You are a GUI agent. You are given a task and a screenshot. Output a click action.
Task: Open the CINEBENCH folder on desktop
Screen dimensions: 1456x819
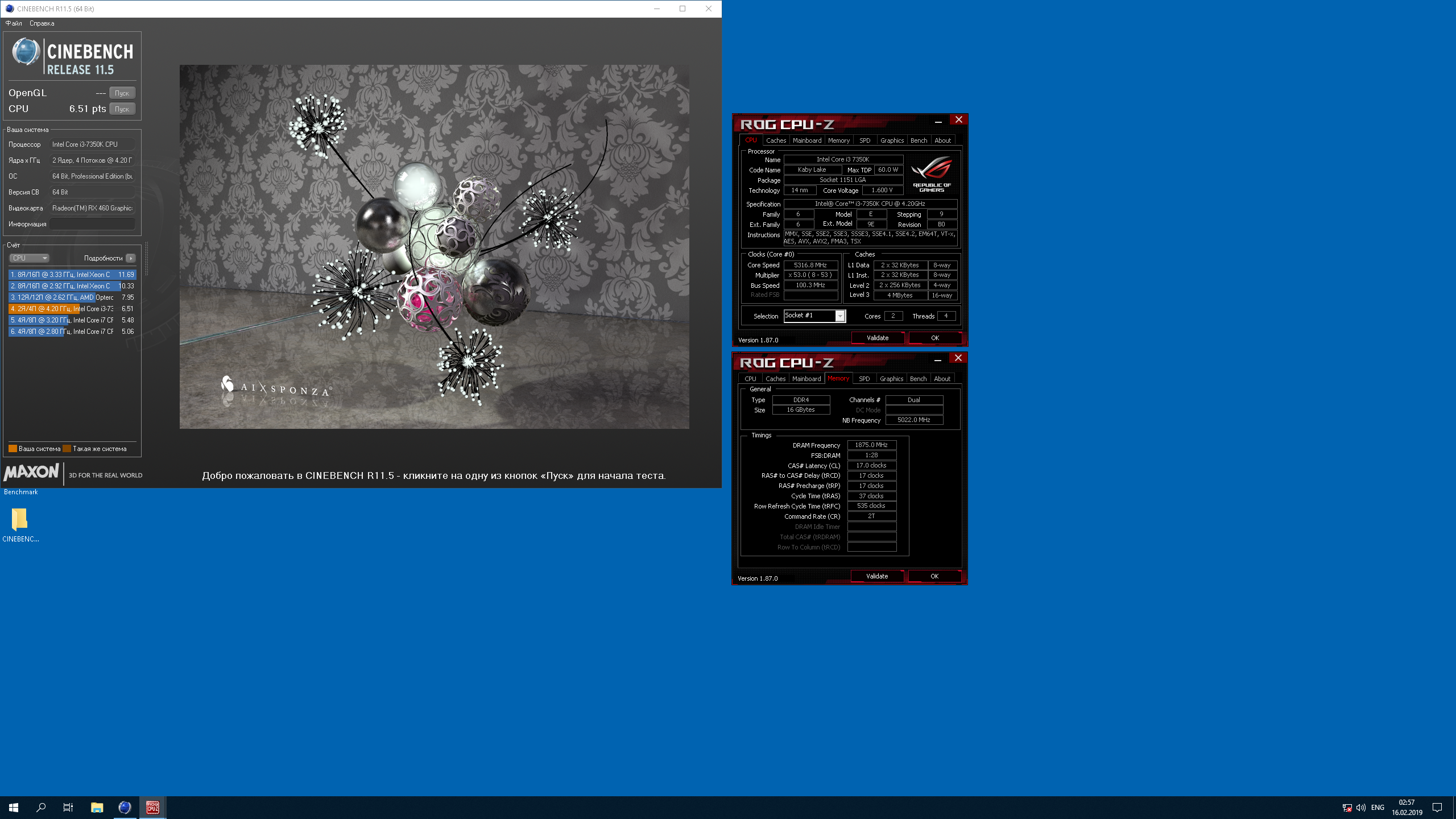[20, 525]
